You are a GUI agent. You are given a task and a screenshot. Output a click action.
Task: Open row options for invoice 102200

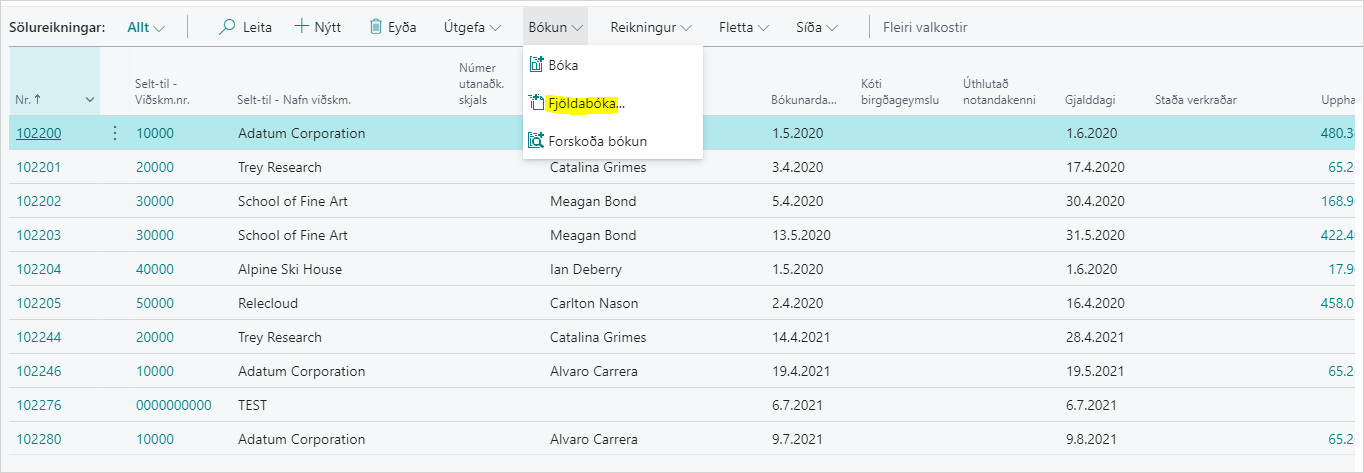pyautogui.click(x=114, y=133)
